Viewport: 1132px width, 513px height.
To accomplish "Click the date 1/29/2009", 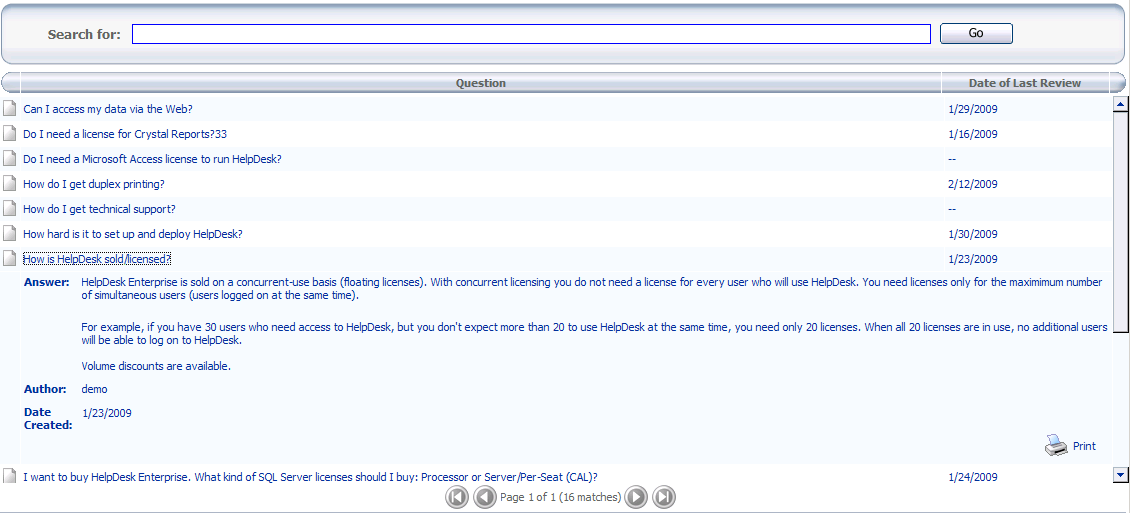I will (972, 109).
